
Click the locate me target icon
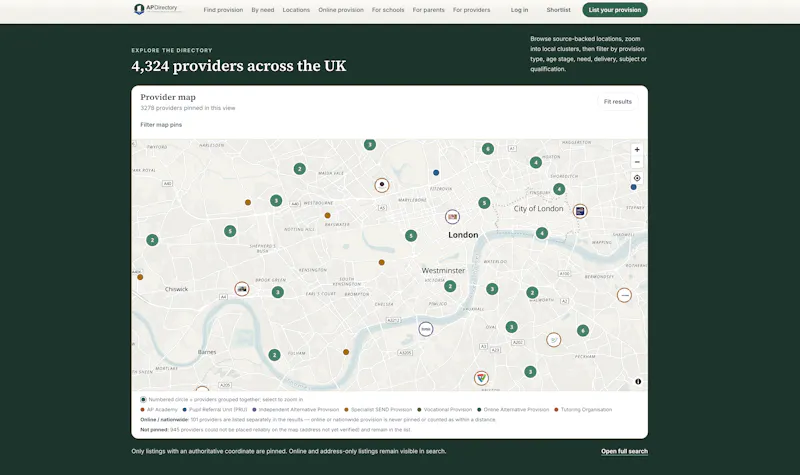click(637, 178)
